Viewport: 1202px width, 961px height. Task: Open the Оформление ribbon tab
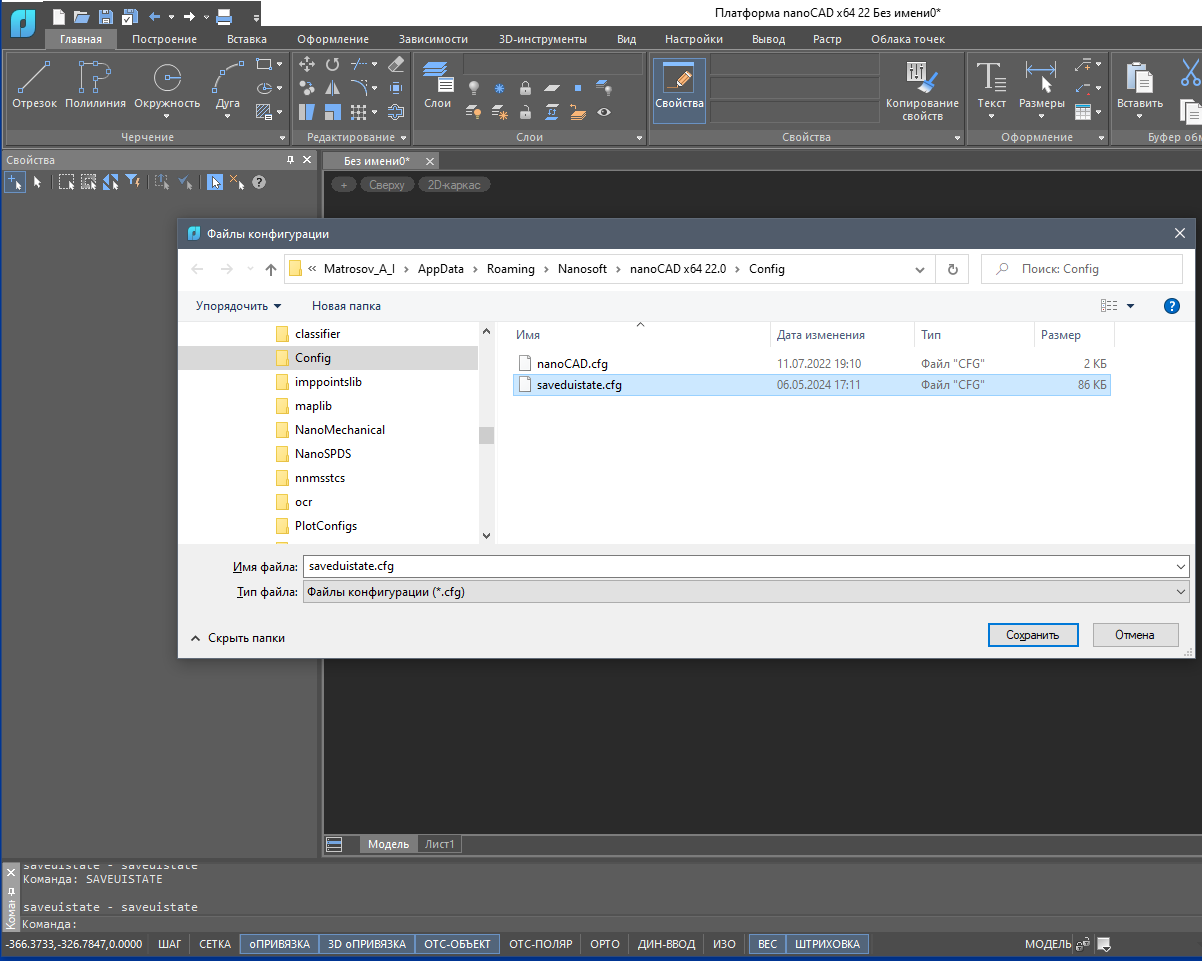[x=333, y=39]
